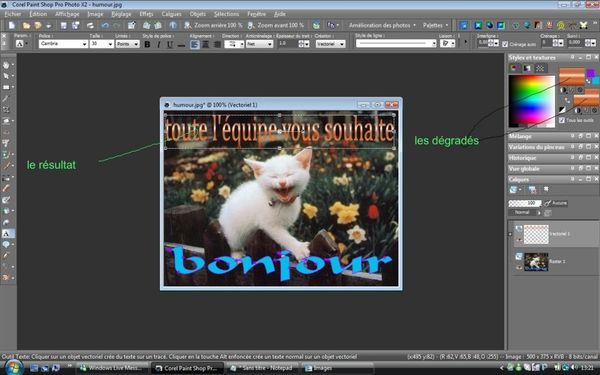Click the Epaisseur du trait value field
Screen dimensions: 600x375
point(287,44)
